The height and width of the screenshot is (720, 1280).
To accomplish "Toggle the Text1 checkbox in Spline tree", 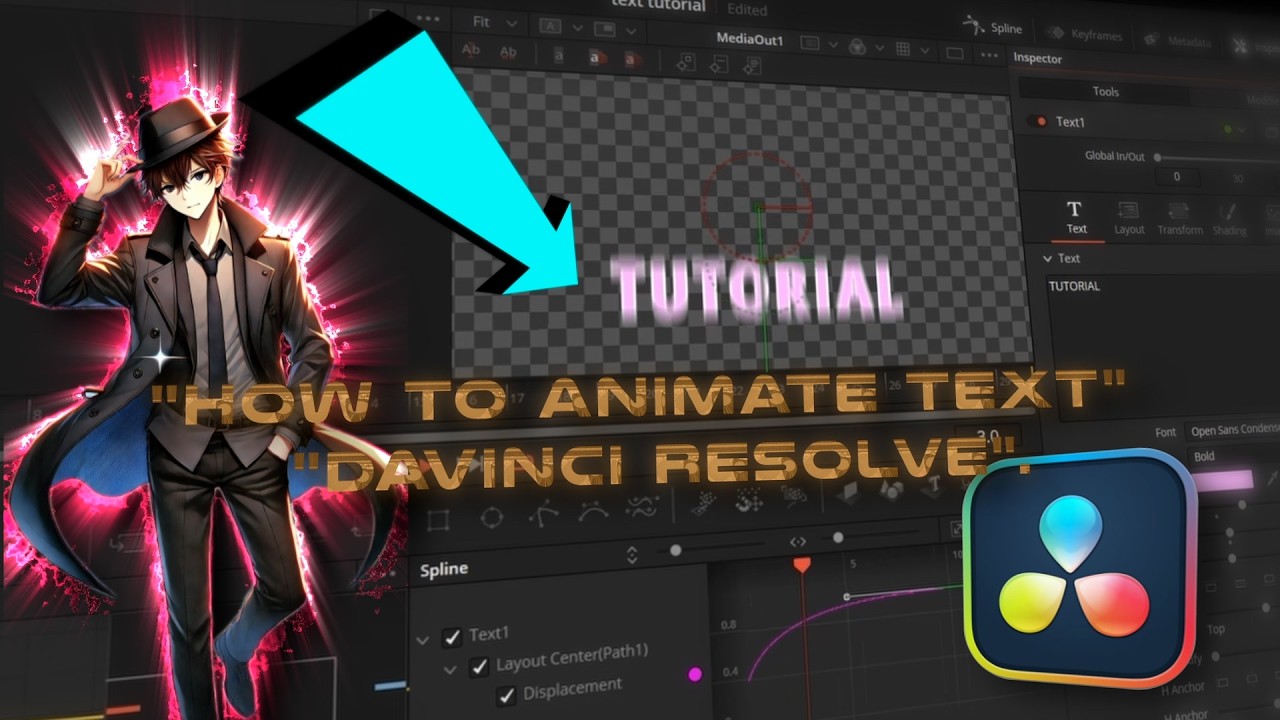I will 452,637.
